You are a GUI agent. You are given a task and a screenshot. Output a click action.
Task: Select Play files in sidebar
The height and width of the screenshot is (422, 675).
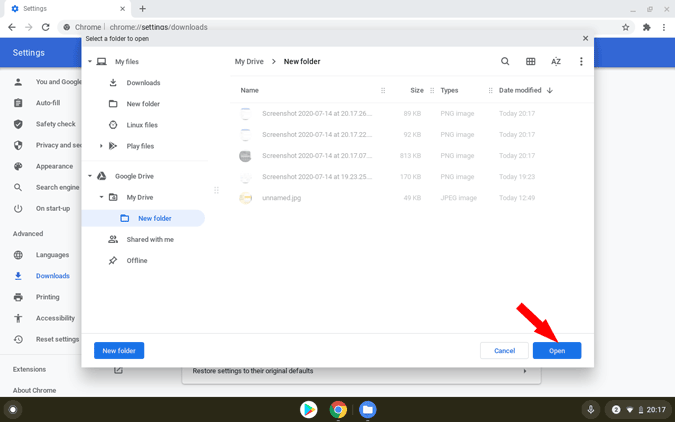[140, 146]
